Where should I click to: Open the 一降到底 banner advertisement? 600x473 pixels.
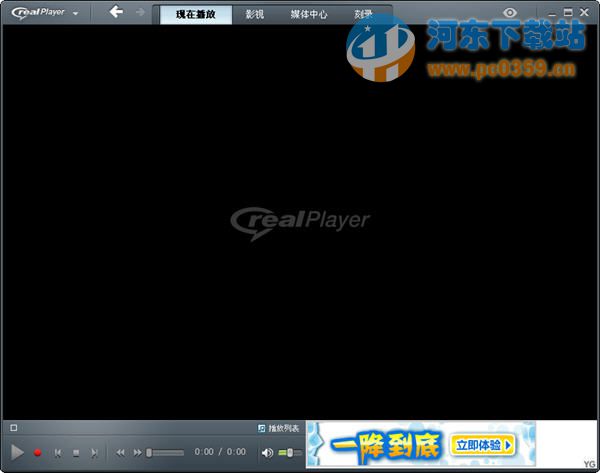(421, 444)
